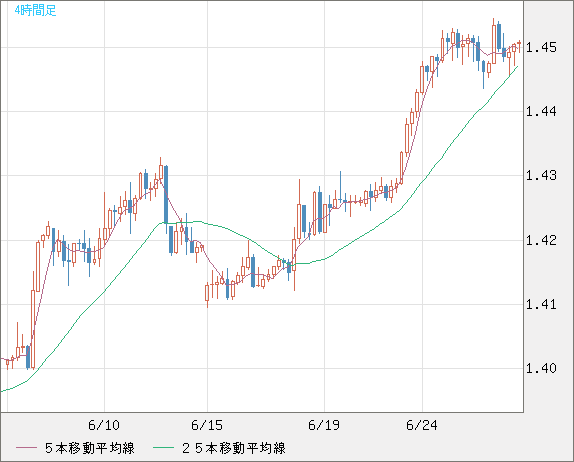The height and width of the screenshot is (462, 574).
Task: Click the 1.45 price axis label
Action: point(541,47)
